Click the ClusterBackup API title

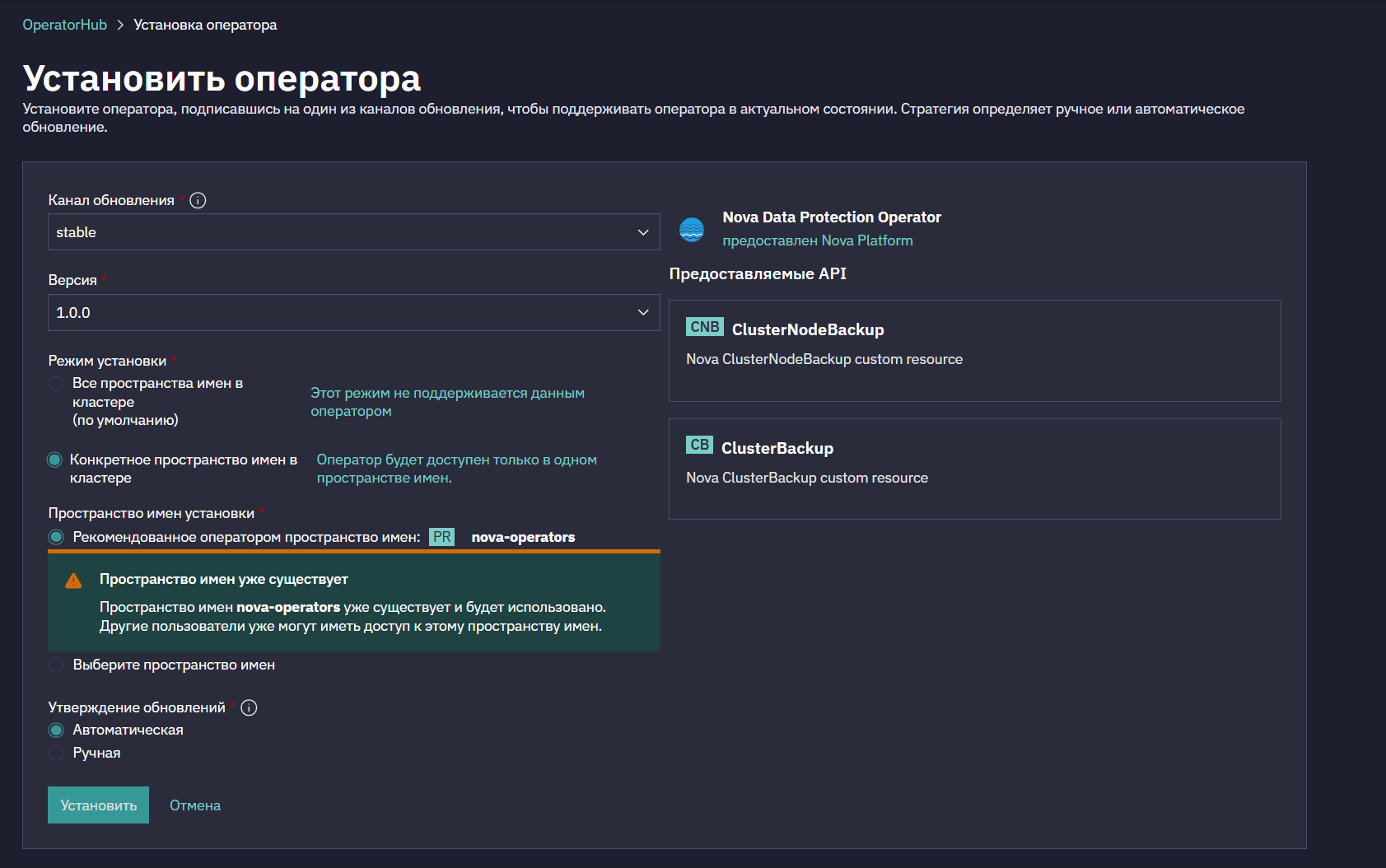(777, 448)
